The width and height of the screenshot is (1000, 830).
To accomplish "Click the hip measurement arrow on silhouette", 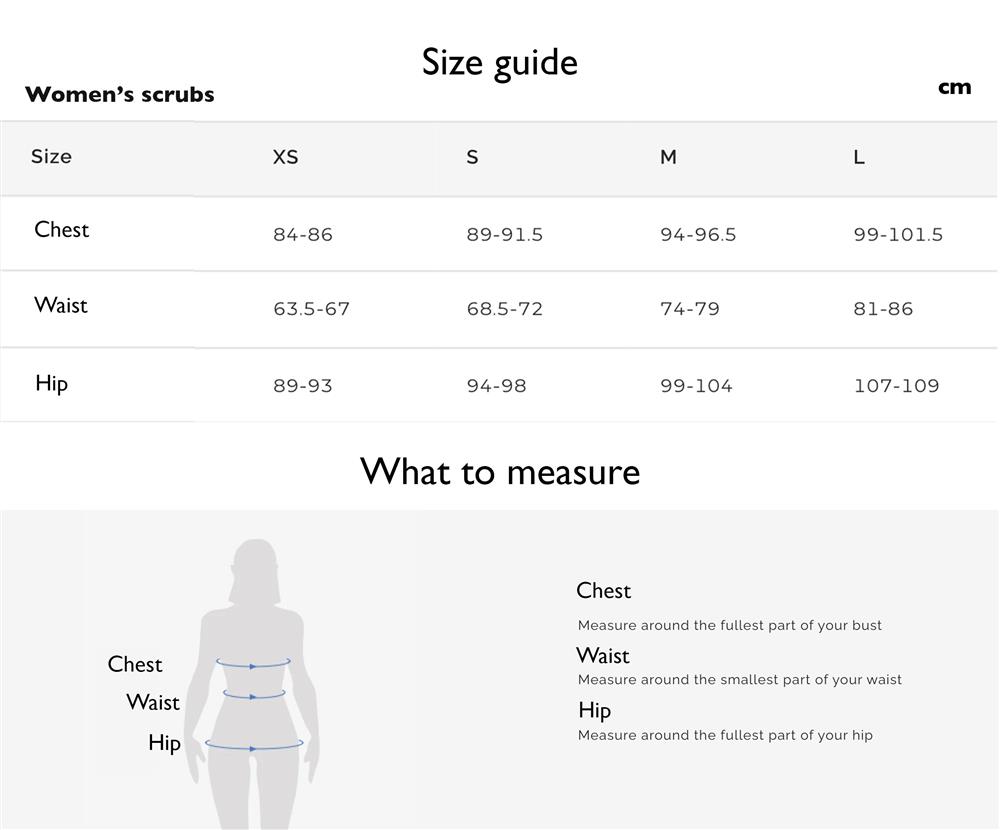I will point(254,745).
